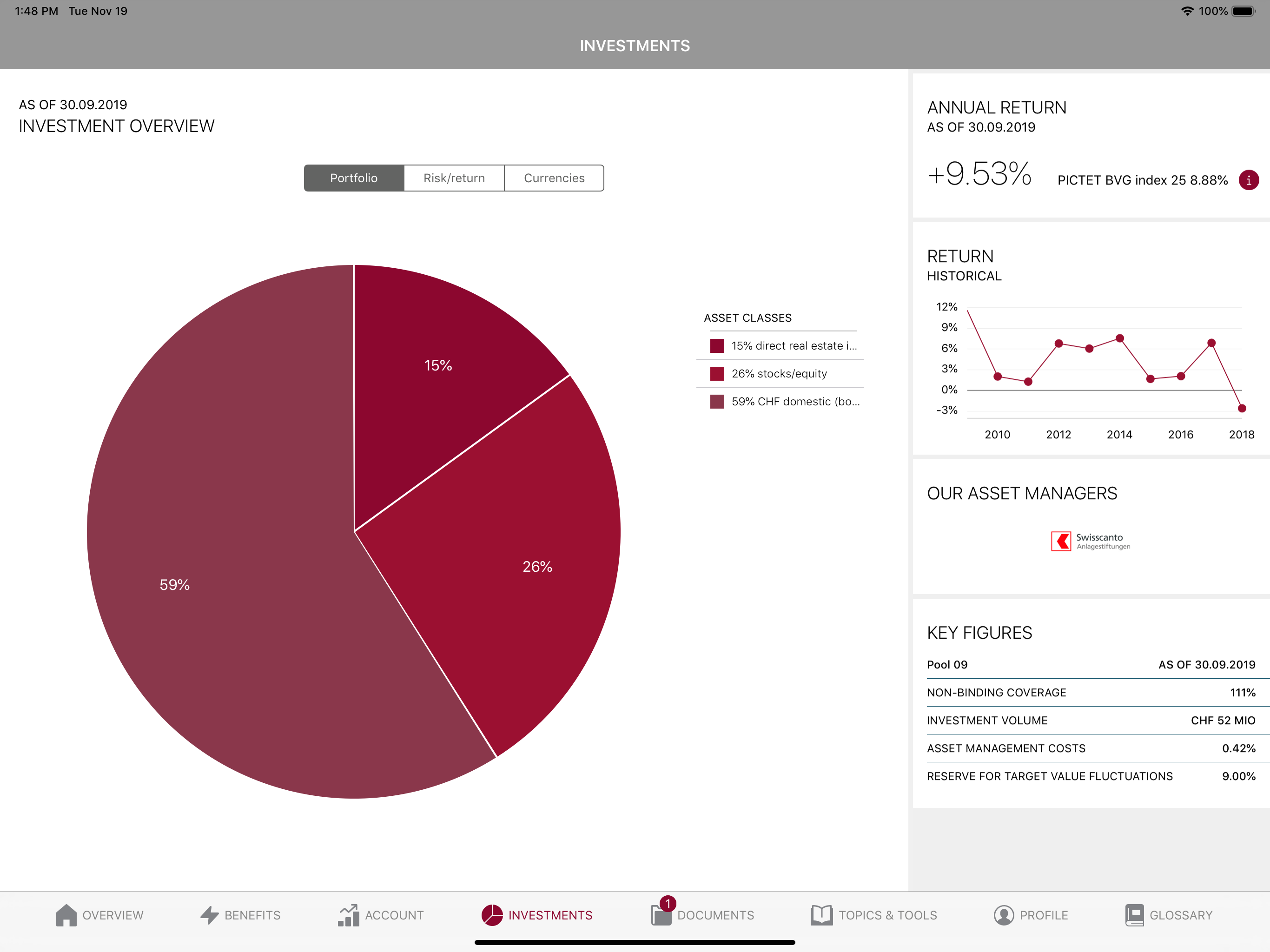Tap the 0.42% cost value
Screen dimensions: 1270x952
click(x=1239, y=748)
